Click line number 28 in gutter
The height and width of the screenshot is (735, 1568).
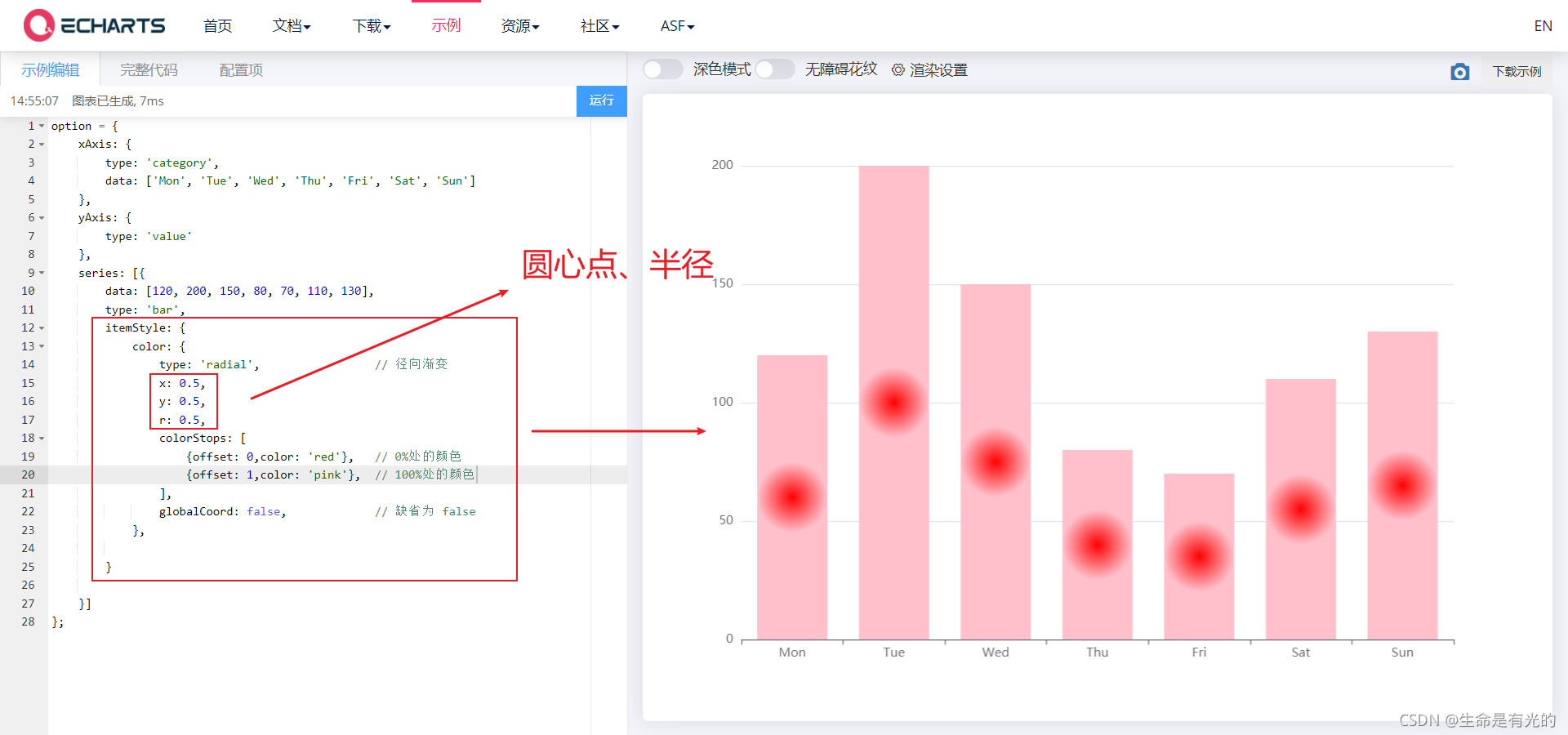point(28,622)
